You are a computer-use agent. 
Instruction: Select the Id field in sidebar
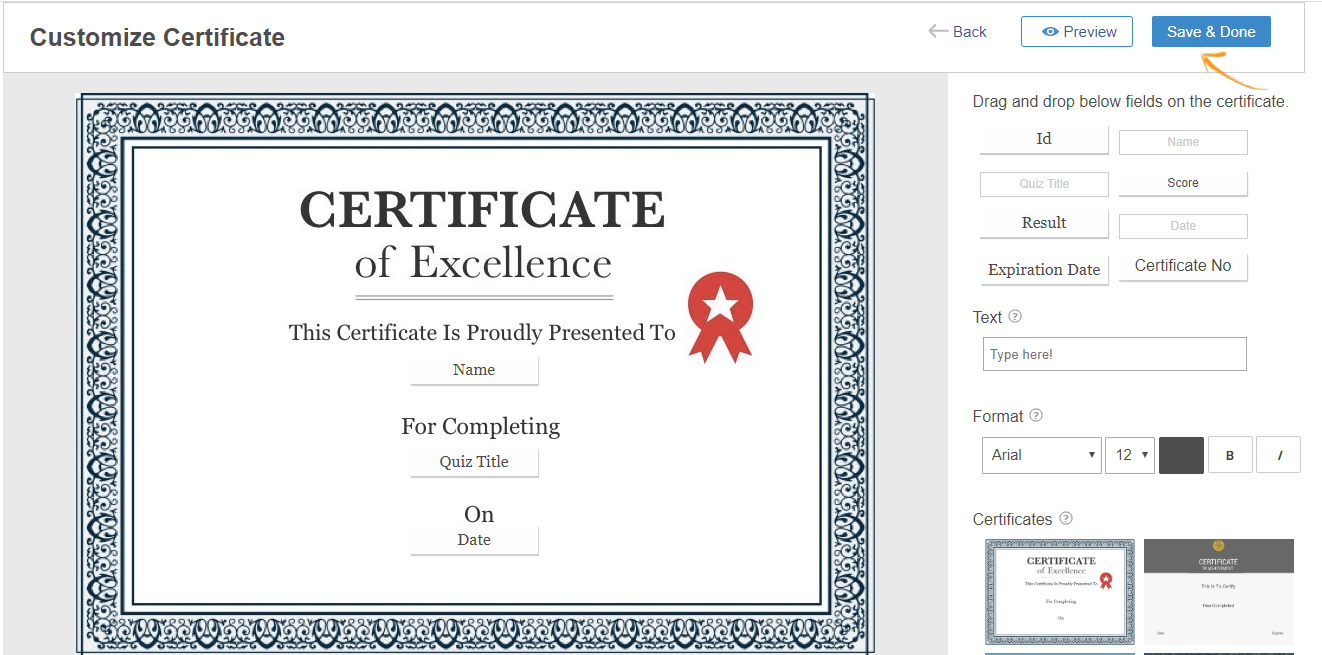pos(1044,140)
